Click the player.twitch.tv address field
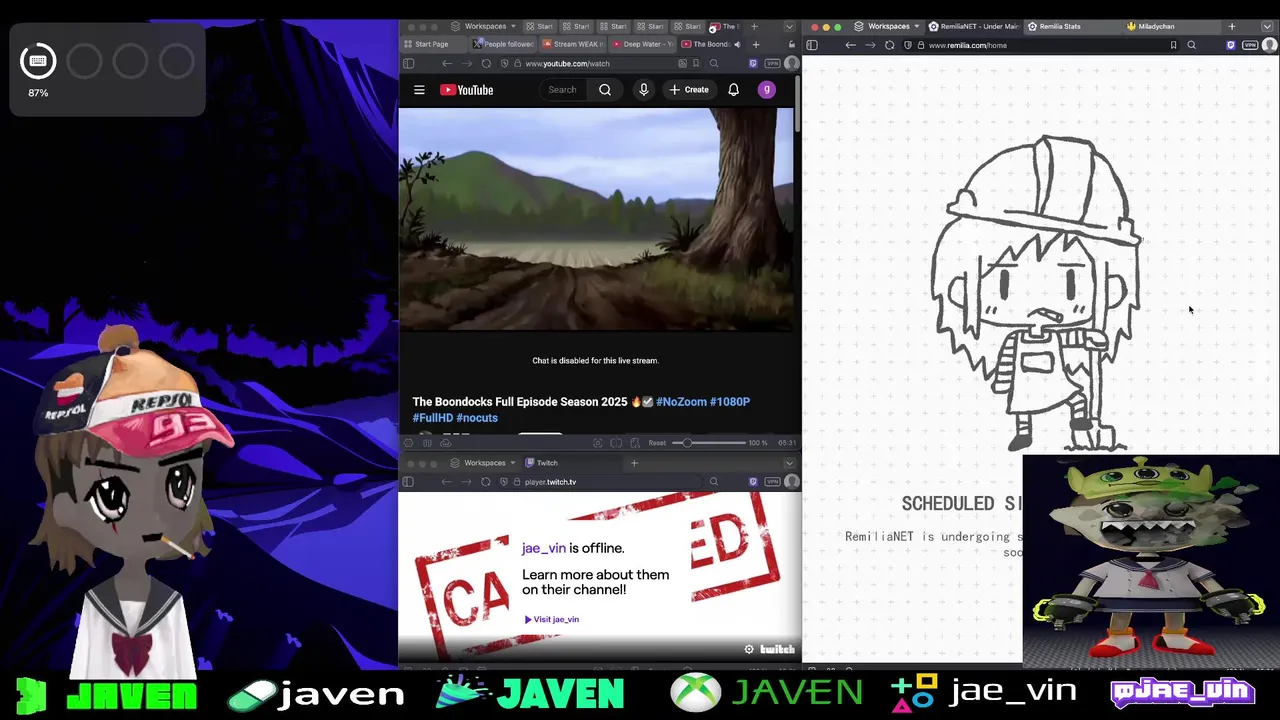1280x720 pixels. [x=600, y=482]
